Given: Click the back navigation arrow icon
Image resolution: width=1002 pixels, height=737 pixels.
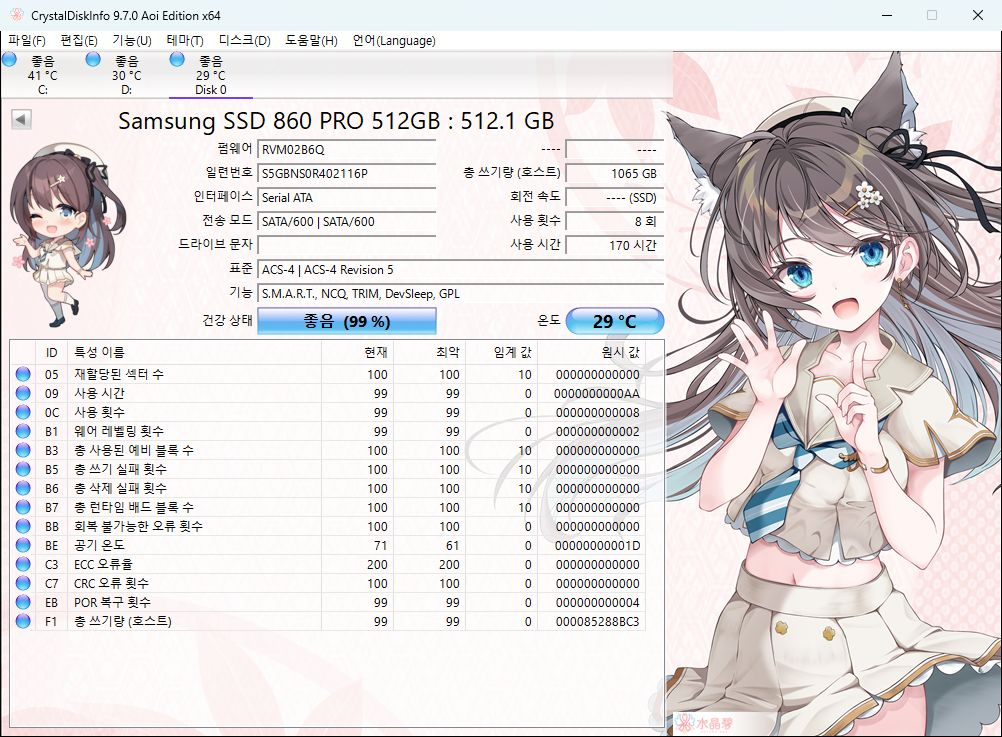Looking at the screenshot, I should 20,118.
